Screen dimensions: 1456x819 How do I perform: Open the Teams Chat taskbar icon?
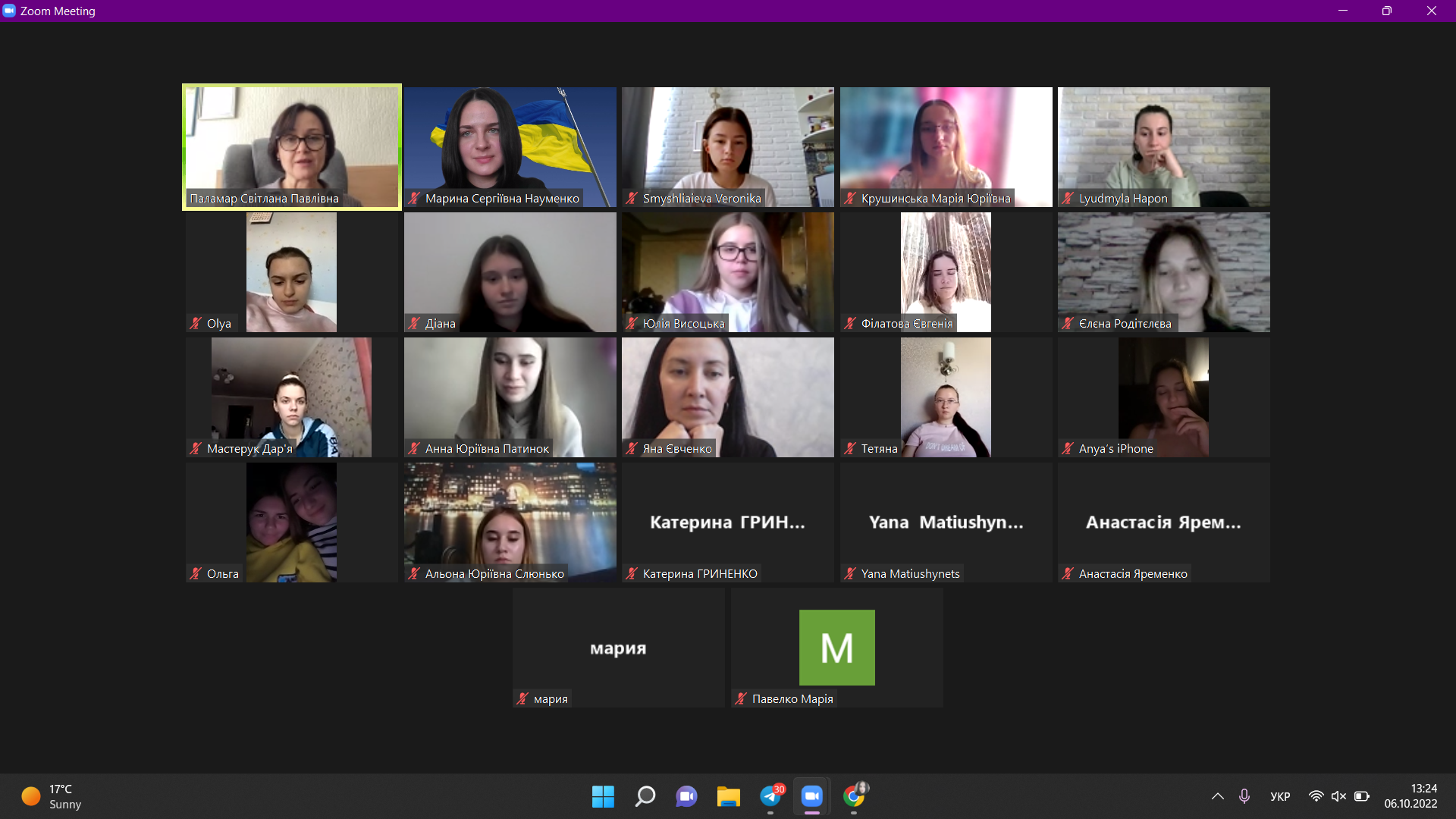click(687, 796)
